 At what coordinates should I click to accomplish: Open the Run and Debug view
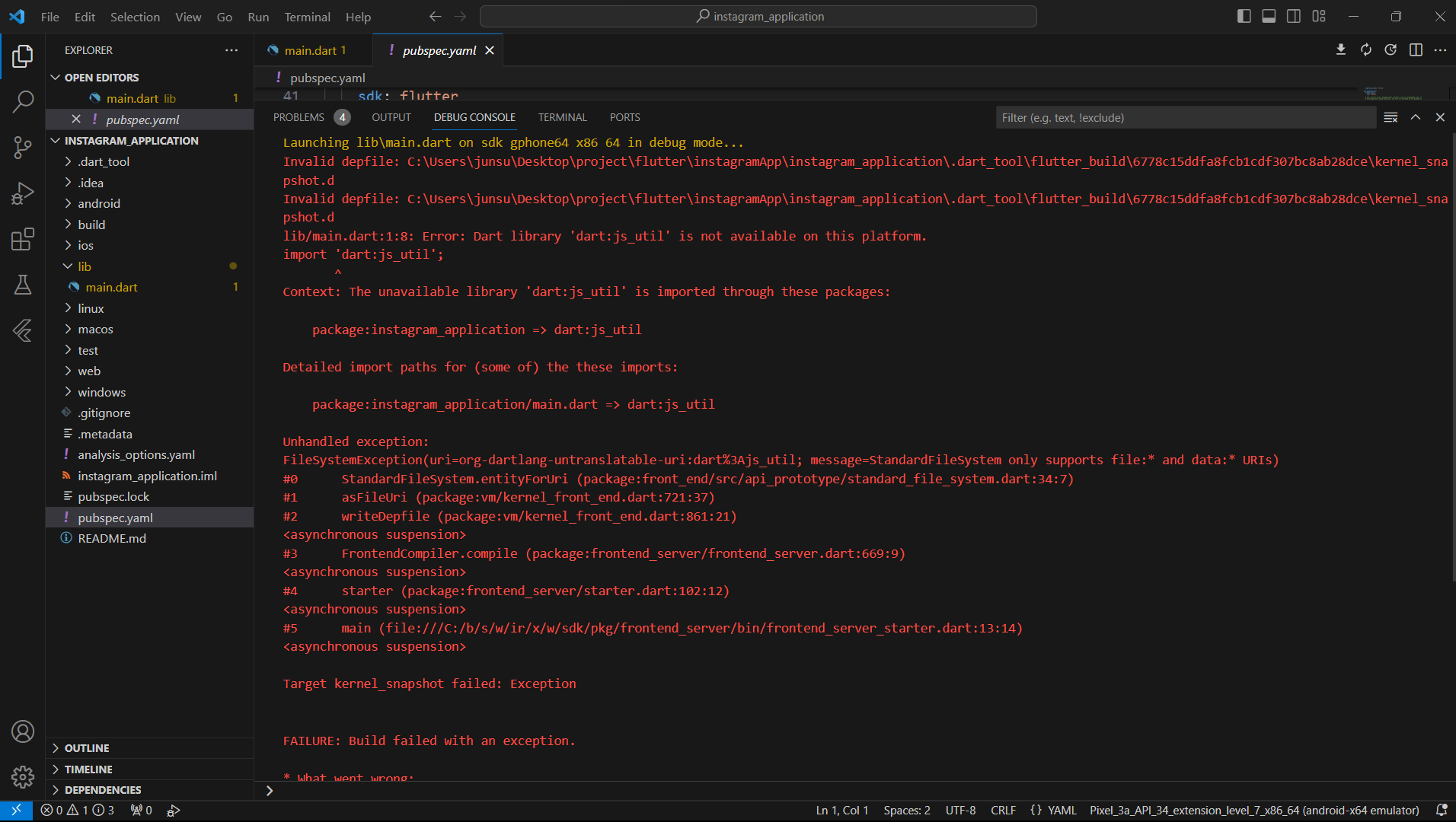coord(23,193)
